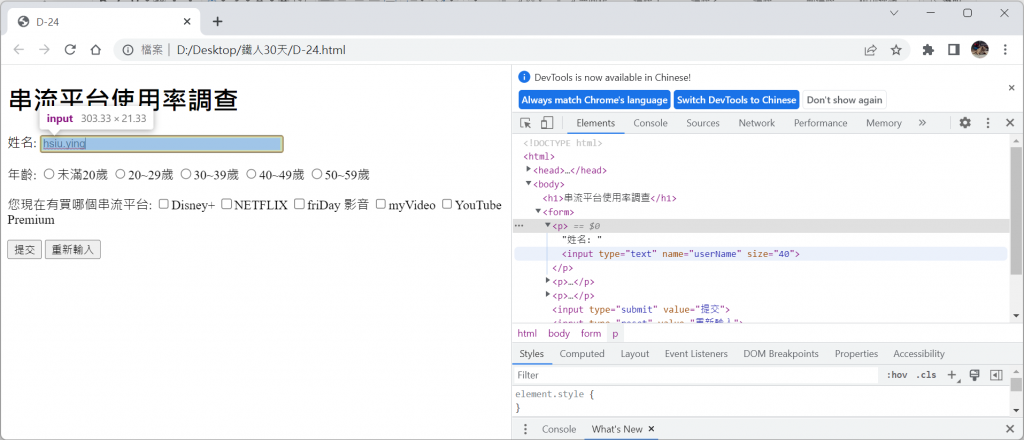
Task: Collapse the body element node
Action: click(x=528, y=183)
